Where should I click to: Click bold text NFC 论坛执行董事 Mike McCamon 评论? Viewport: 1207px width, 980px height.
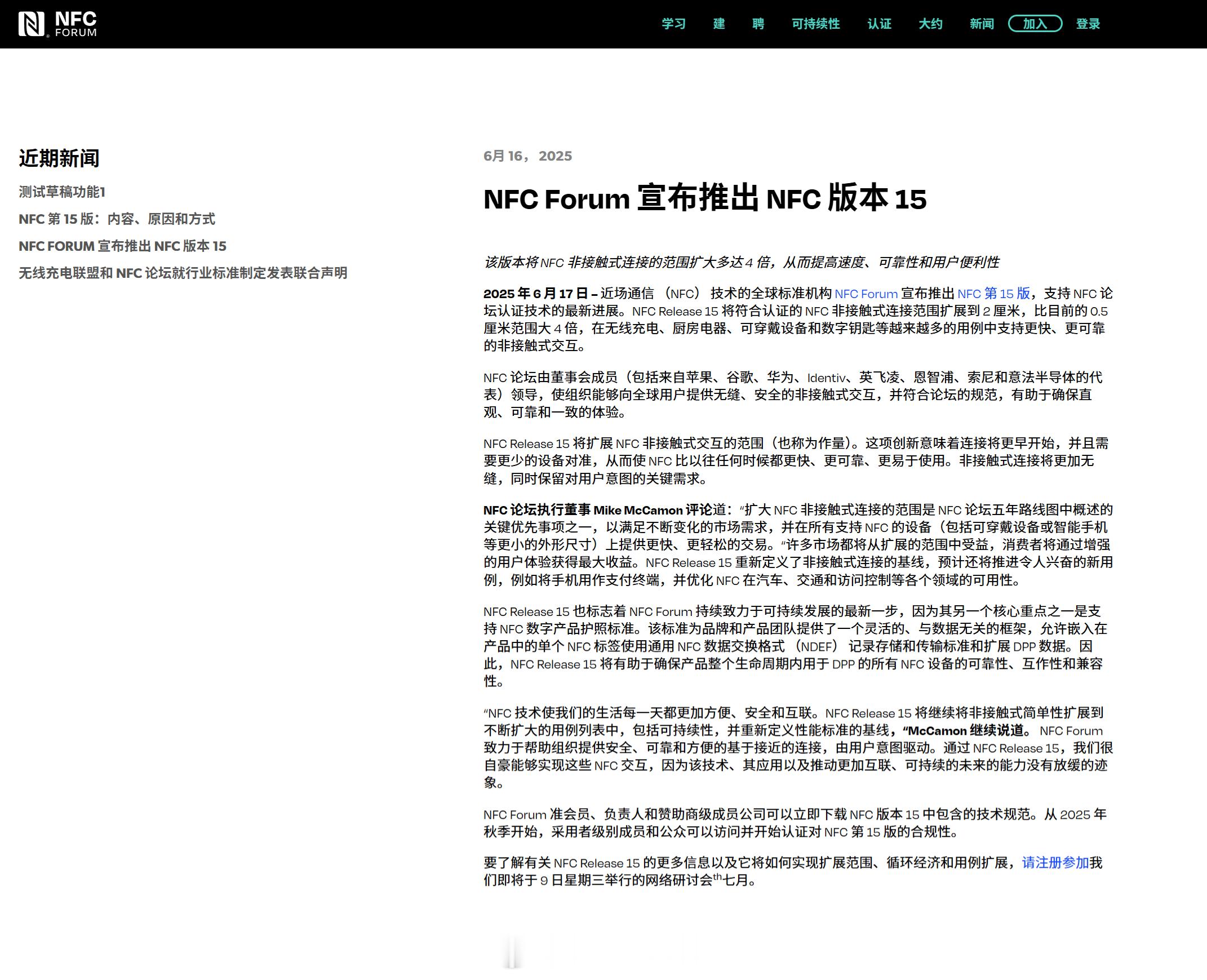point(597,510)
